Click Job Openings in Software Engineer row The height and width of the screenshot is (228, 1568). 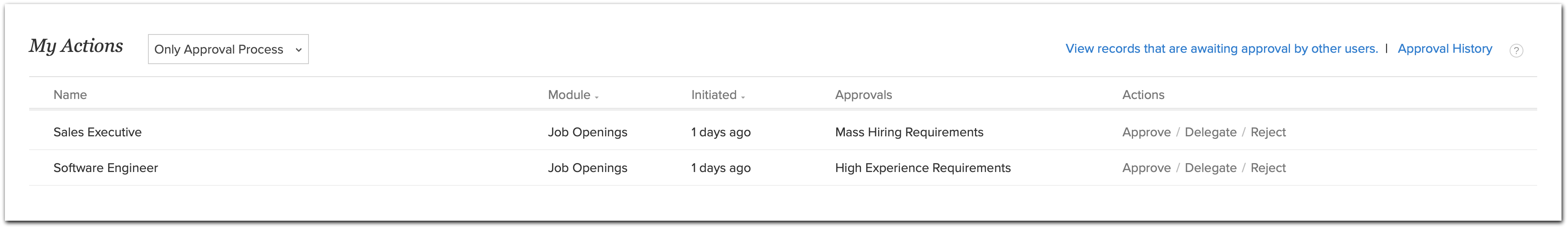tap(587, 168)
